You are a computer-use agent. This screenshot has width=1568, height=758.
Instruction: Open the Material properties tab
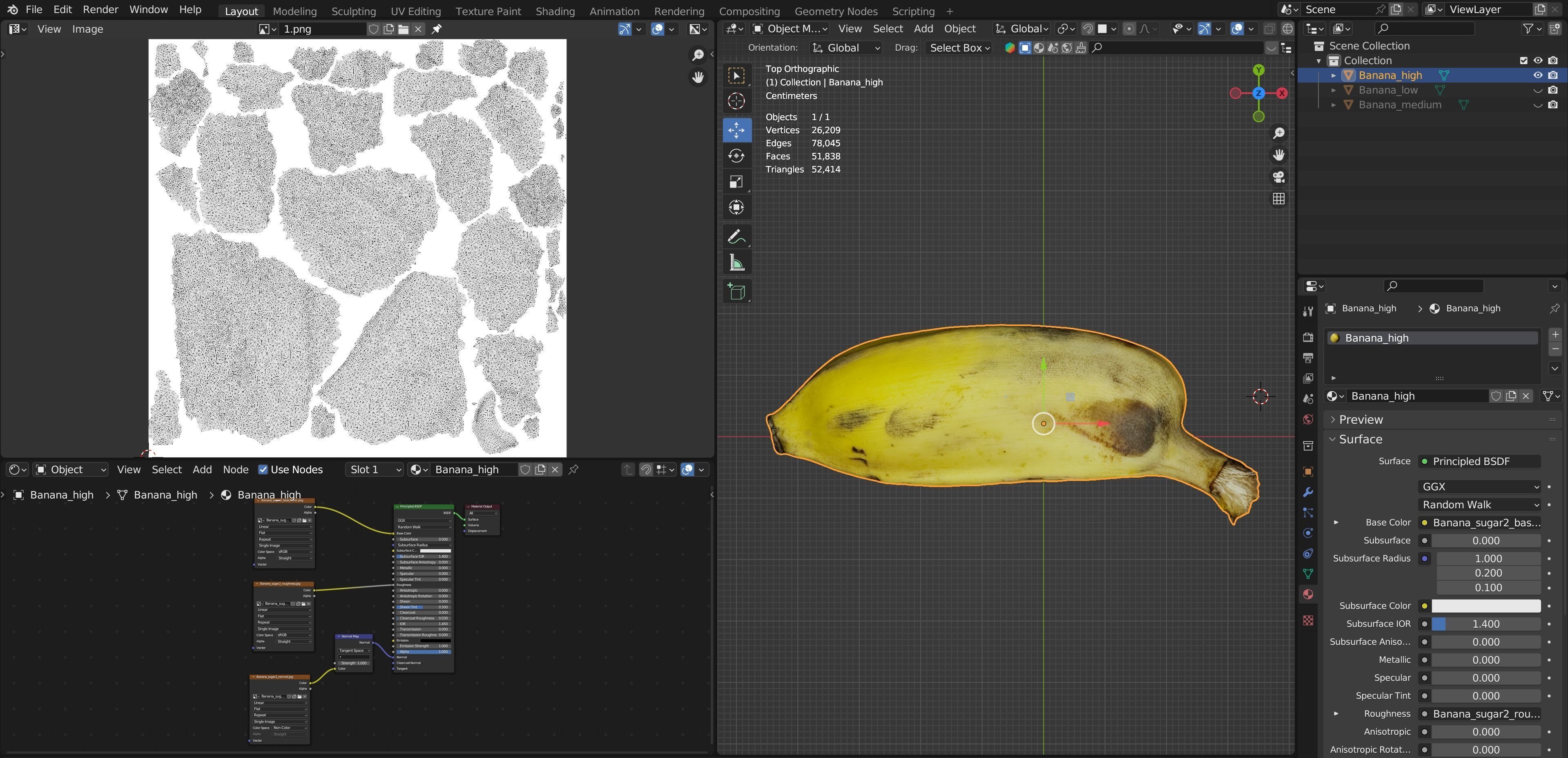(x=1307, y=594)
